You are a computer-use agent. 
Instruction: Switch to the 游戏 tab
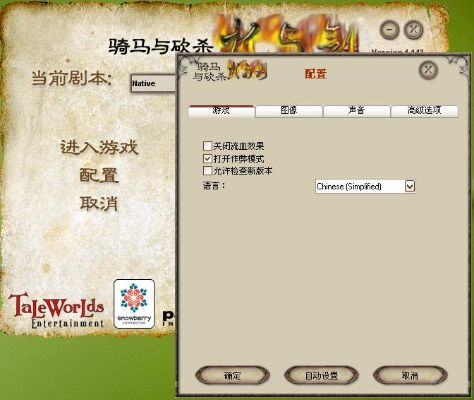pos(222,111)
